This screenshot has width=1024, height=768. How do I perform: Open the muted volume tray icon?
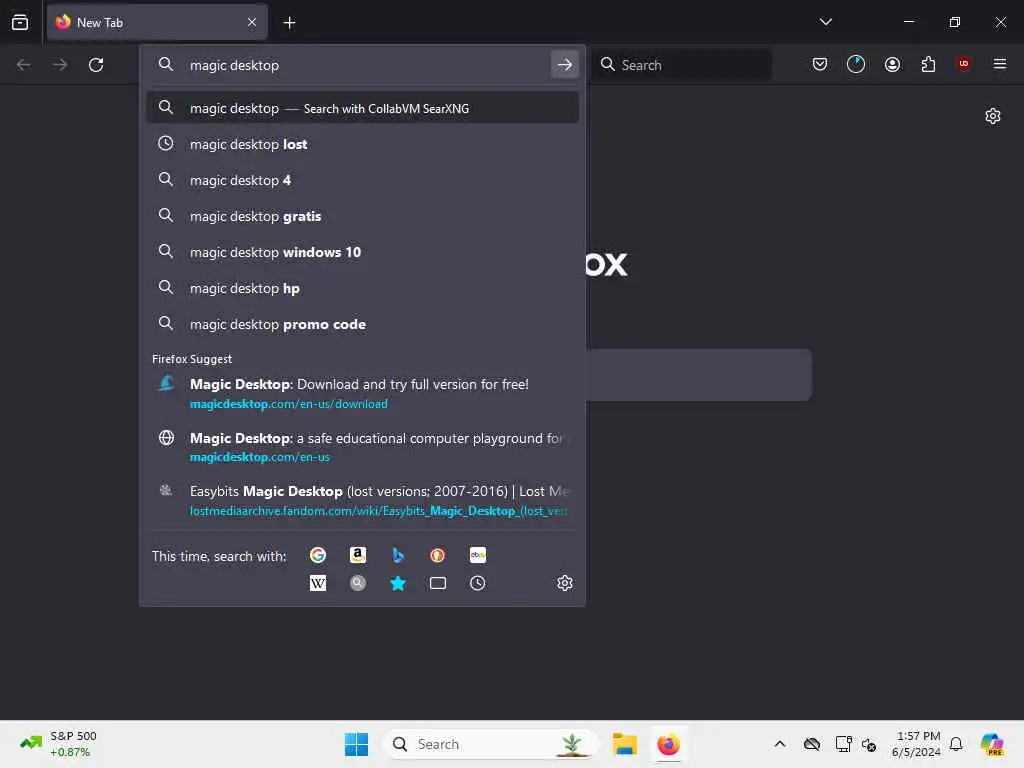(869, 744)
